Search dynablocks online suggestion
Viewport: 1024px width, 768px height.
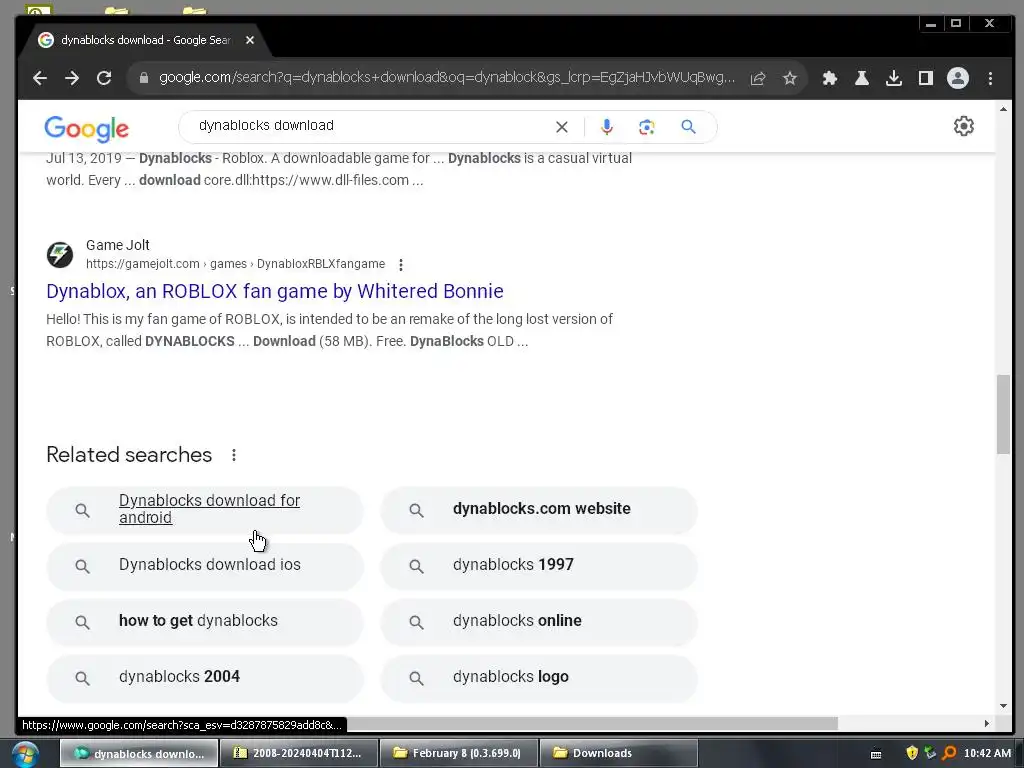click(539, 622)
